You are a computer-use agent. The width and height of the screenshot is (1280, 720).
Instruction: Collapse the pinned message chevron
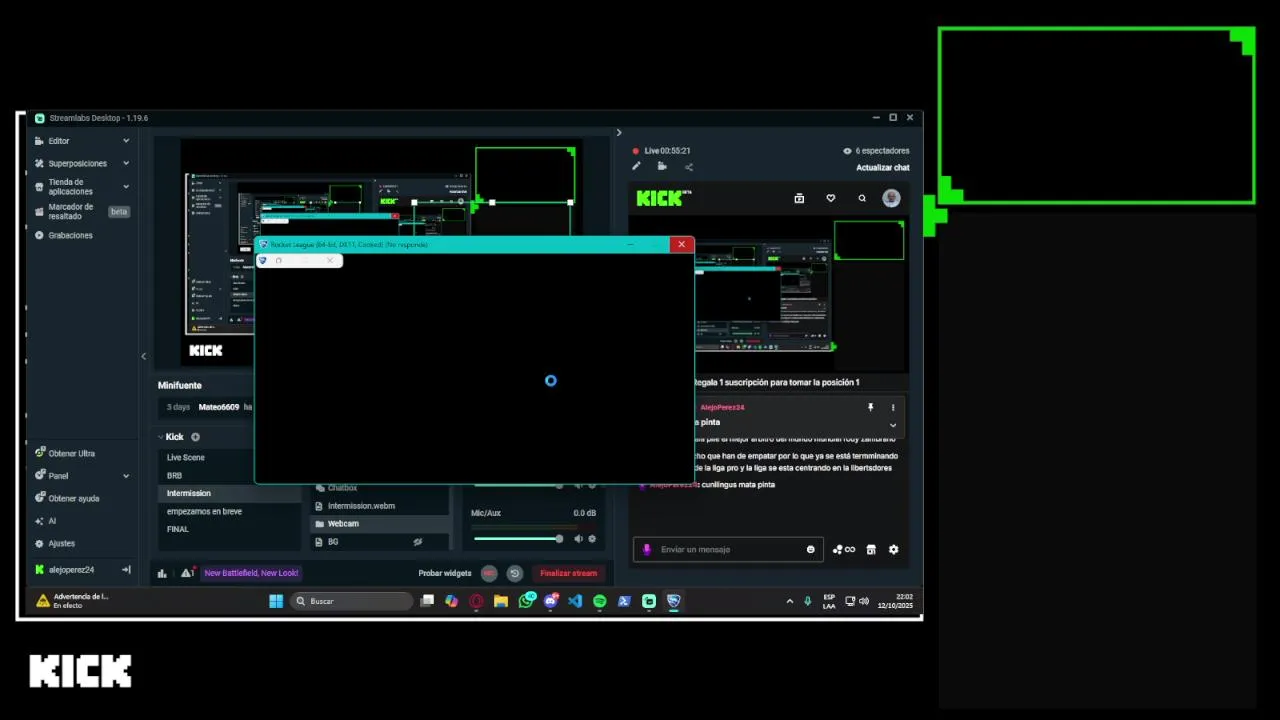[893, 425]
